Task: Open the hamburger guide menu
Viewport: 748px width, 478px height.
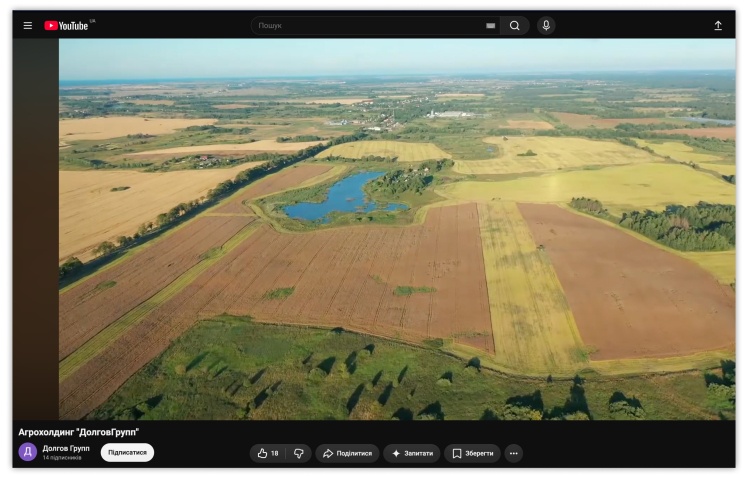Action: [x=28, y=26]
